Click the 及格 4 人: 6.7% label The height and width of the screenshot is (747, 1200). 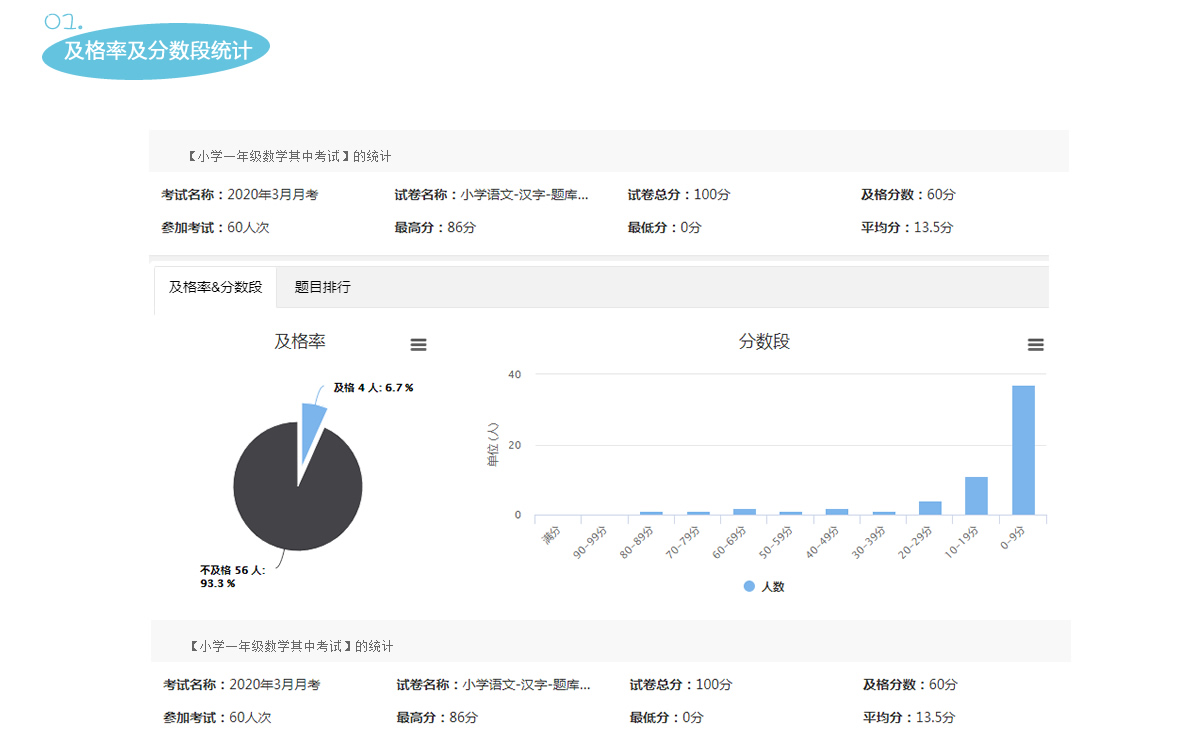[x=373, y=388]
